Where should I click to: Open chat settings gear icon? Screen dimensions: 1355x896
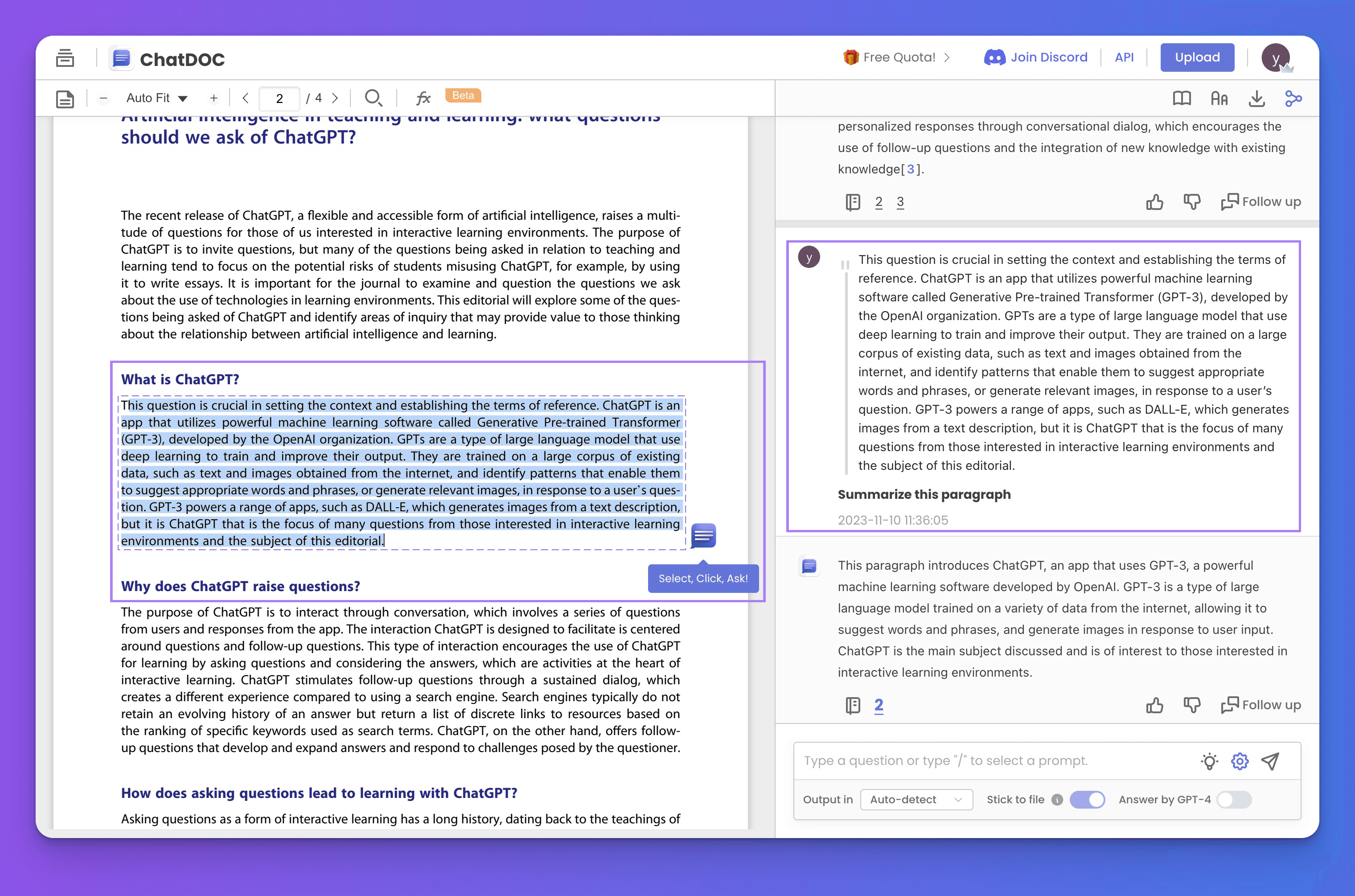coord(1240,760)
